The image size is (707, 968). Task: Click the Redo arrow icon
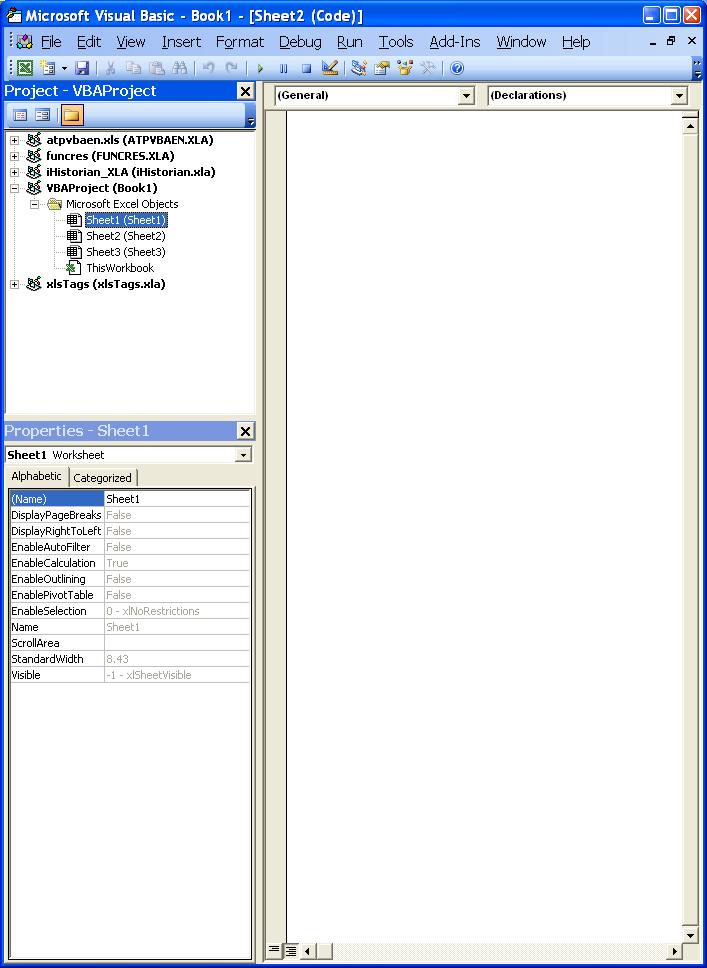[232, 68]
